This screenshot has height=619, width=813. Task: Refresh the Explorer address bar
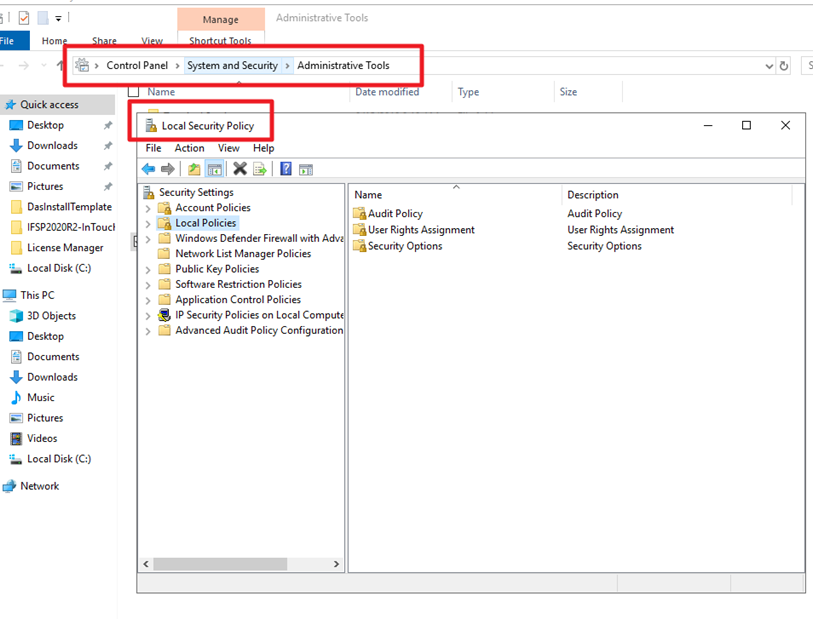click(x=784, y=66)
